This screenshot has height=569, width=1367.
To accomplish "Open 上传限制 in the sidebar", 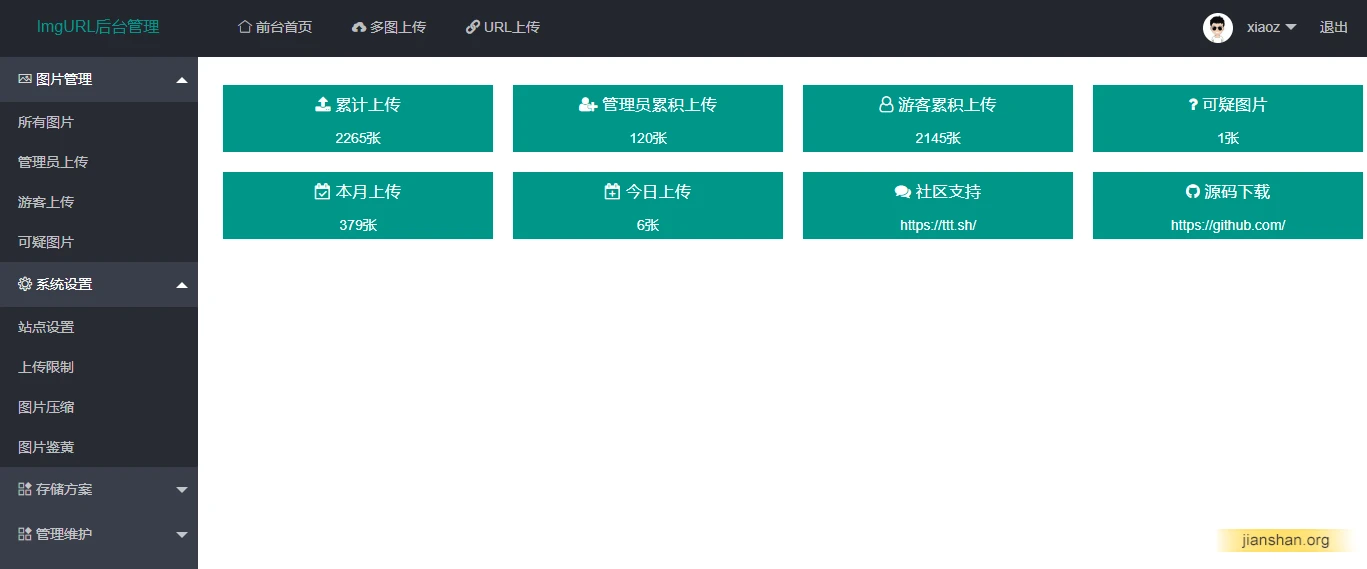I will pyautogui.click(x=46, y=367).
